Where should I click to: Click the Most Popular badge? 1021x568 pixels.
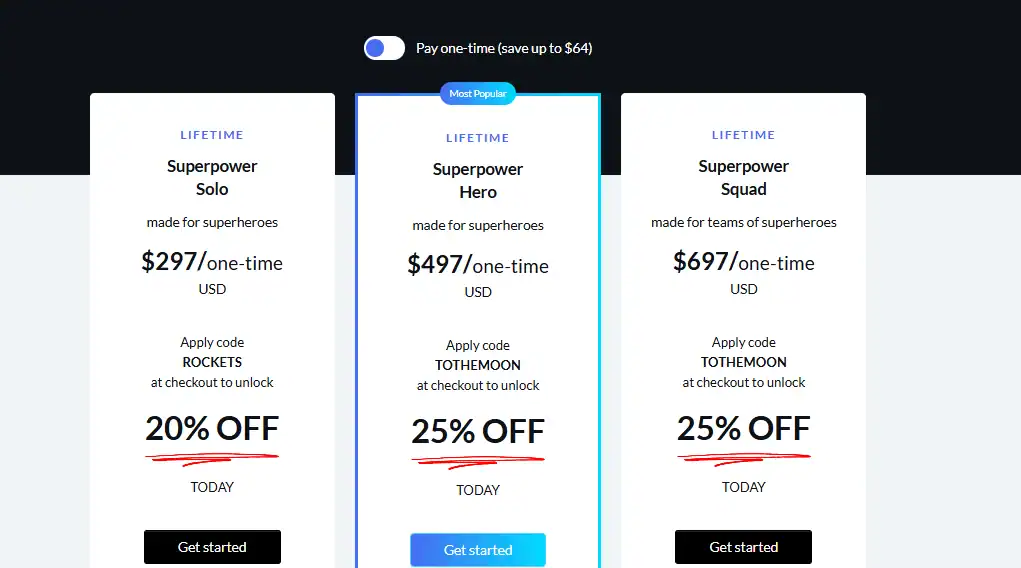(478, 94)
